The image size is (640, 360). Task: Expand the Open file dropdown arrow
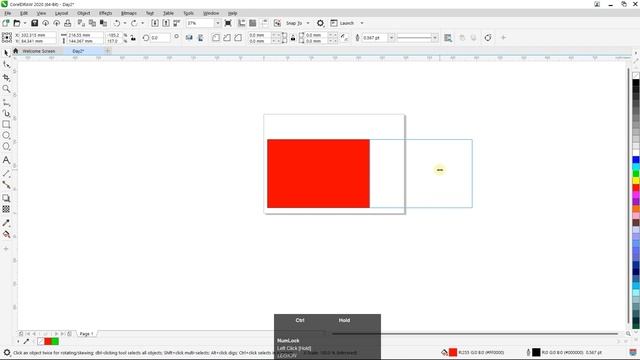click(24, 23)
